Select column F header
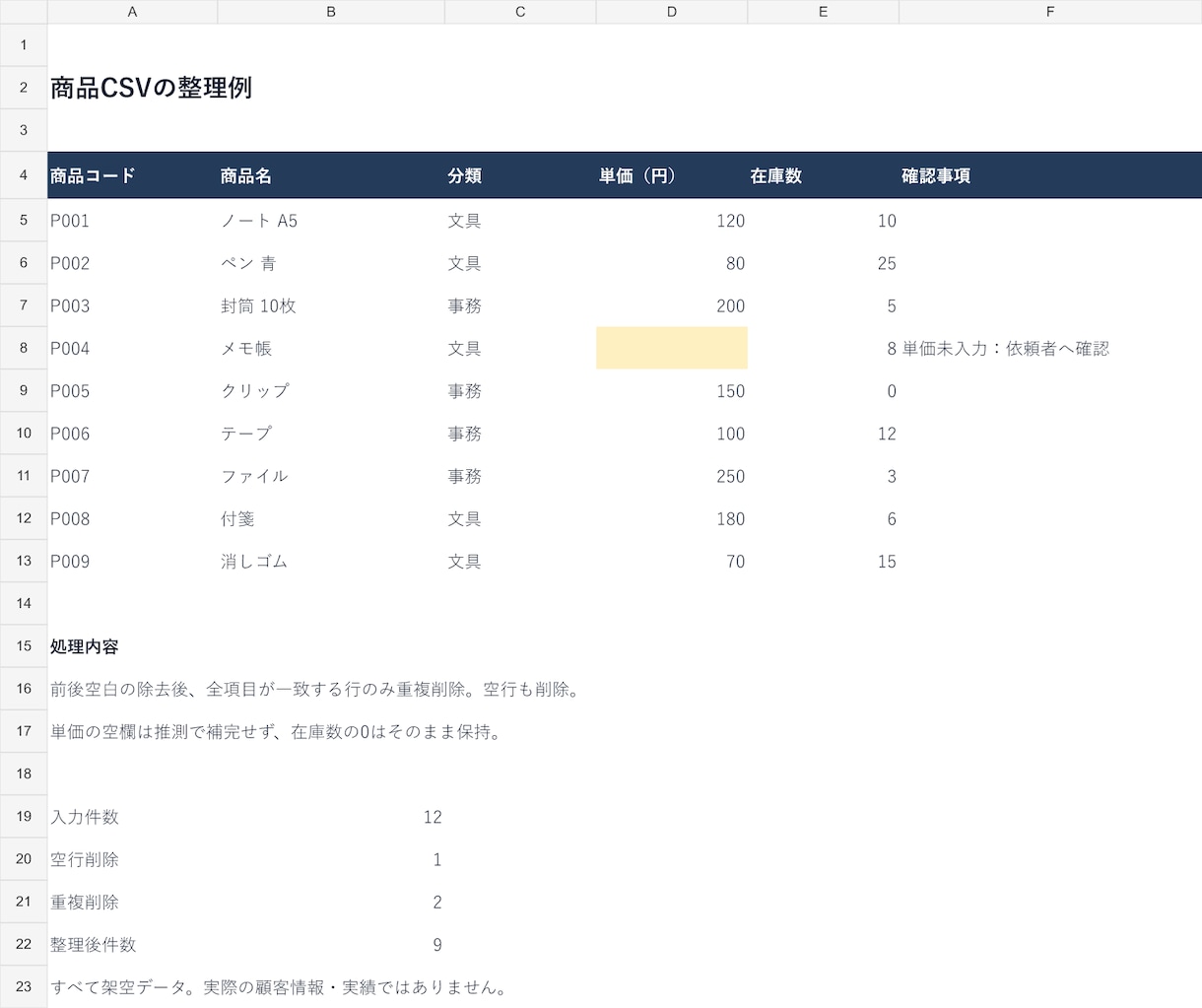This screenshot has height=1008, width=1202. click(x=1050, y=12)
